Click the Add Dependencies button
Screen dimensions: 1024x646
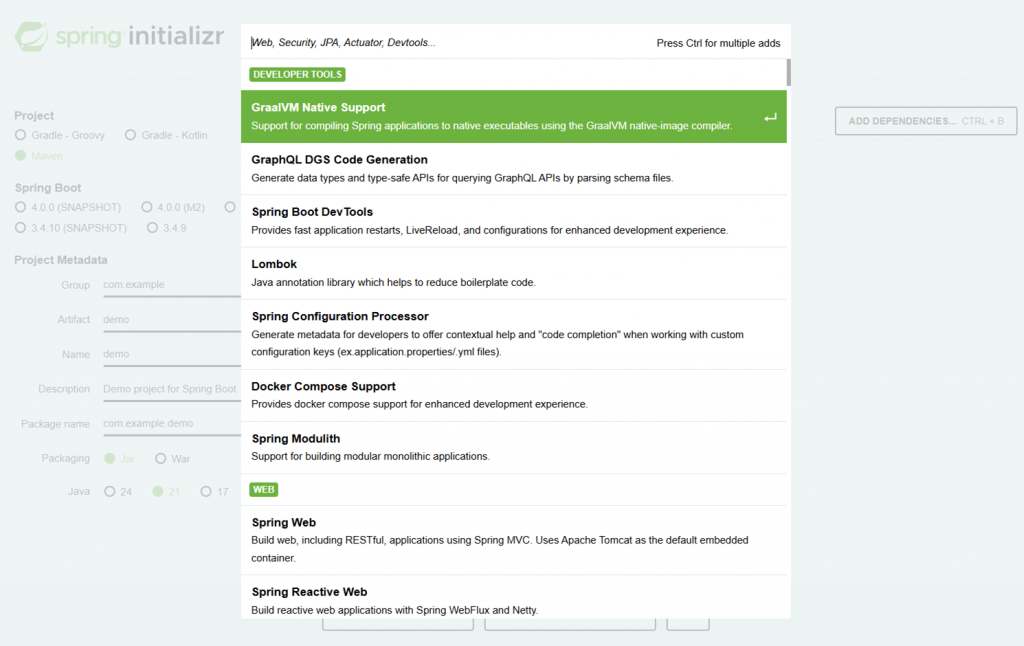point(925,121)
